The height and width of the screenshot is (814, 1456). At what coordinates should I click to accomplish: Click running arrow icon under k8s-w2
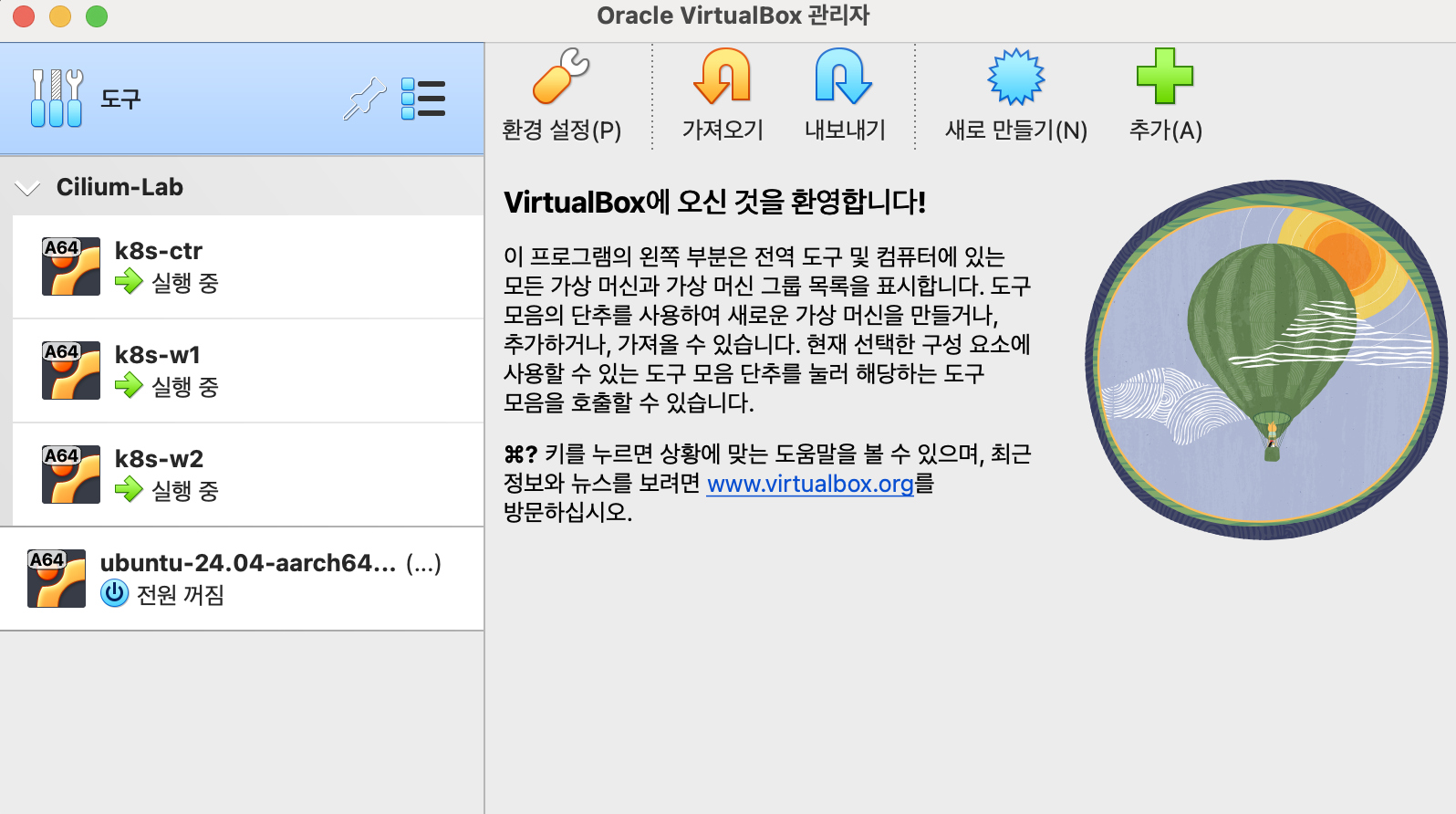(x=129, y=490)
